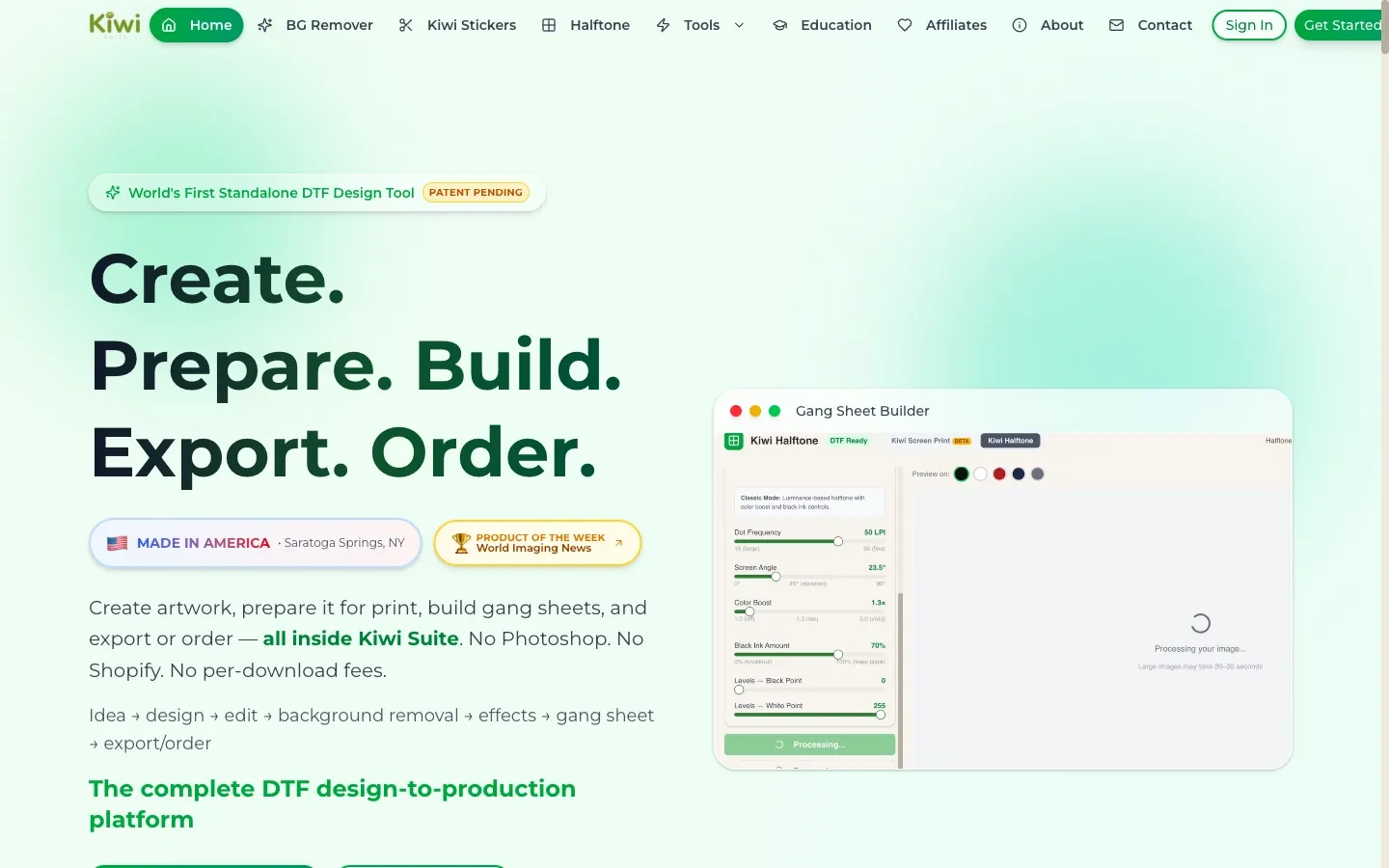Click the Levels White Point slider handle
Viewport: 1389px width, 868px height.
click(881, 715)
